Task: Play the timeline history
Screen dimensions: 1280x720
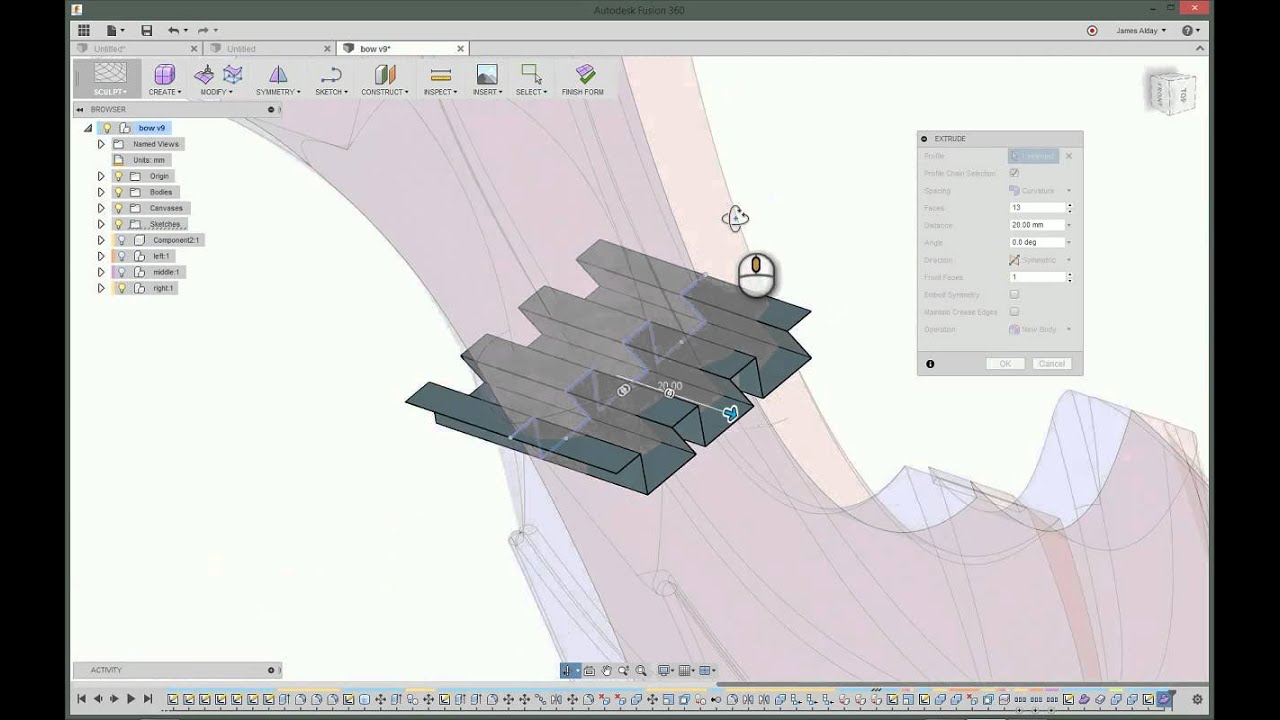Action: [130, 699]
